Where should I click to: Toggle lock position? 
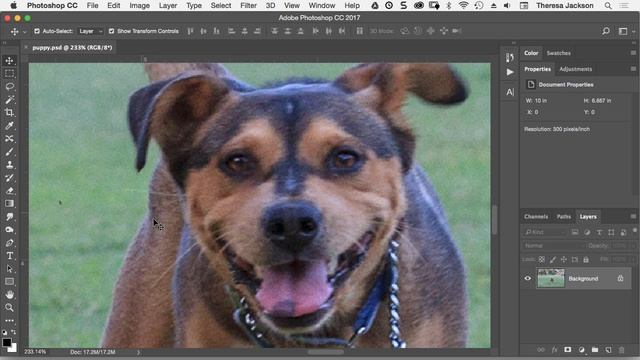coord(564,260)
